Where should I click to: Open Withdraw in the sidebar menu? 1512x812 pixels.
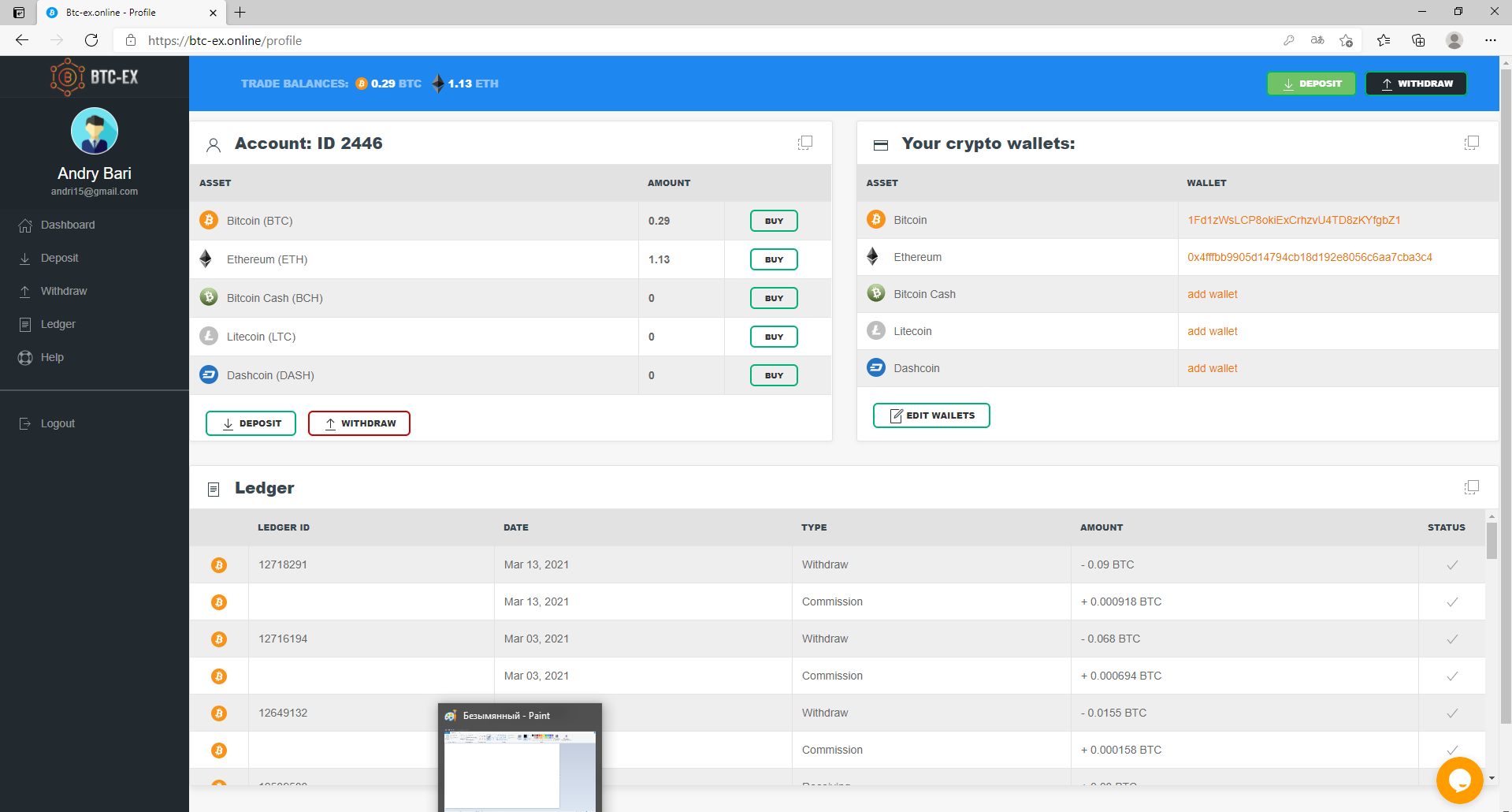(53, 291)
